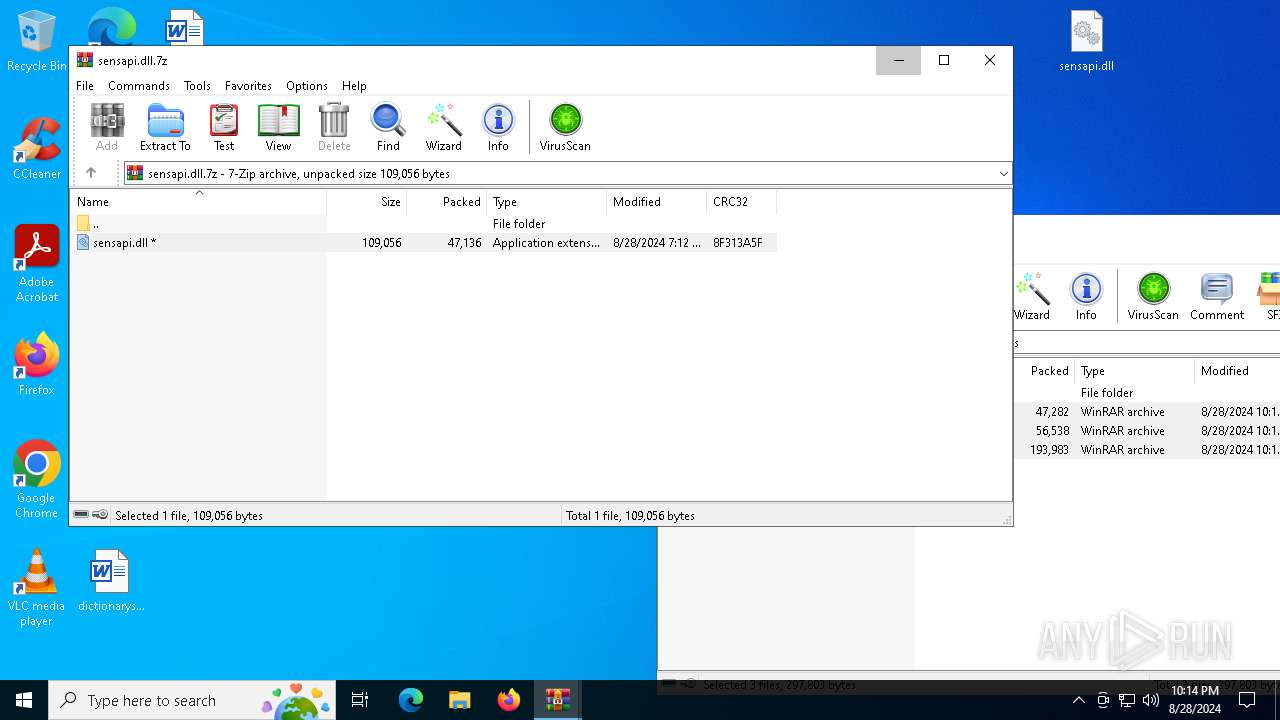Click the disk drive icon in status bar

(x=81, y=515)
